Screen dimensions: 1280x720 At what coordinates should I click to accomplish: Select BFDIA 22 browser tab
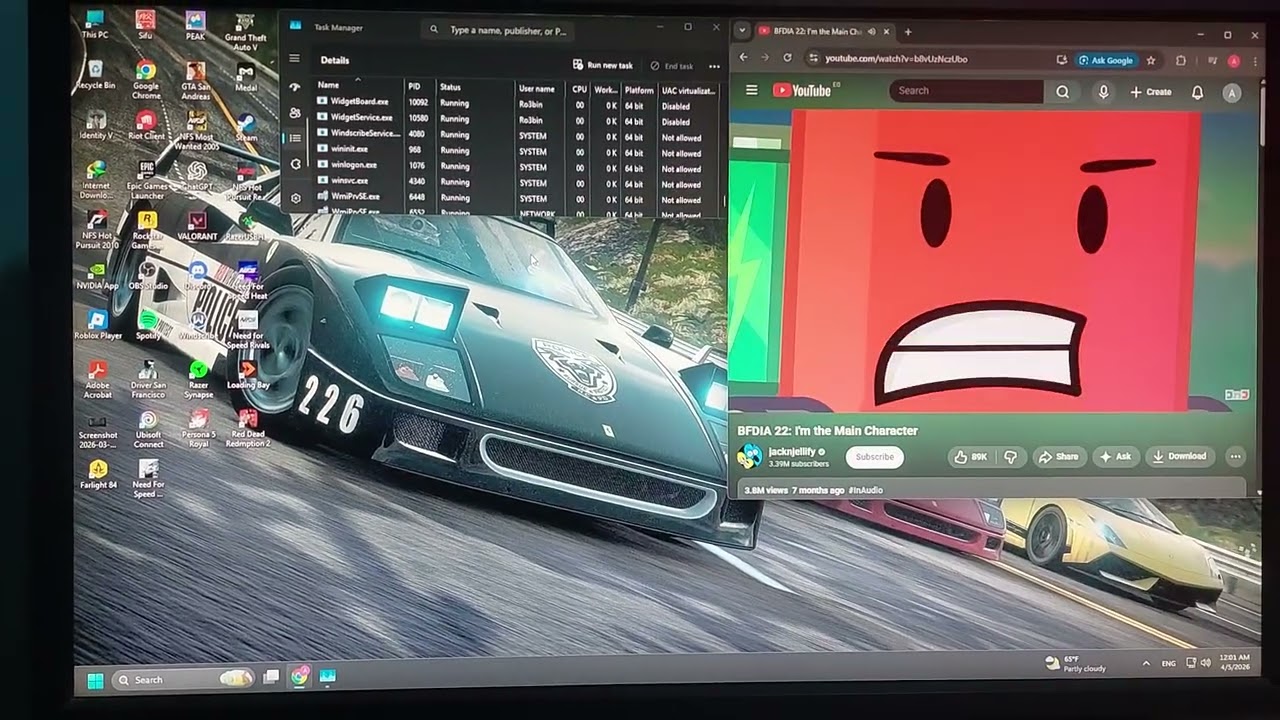point(823,32)
